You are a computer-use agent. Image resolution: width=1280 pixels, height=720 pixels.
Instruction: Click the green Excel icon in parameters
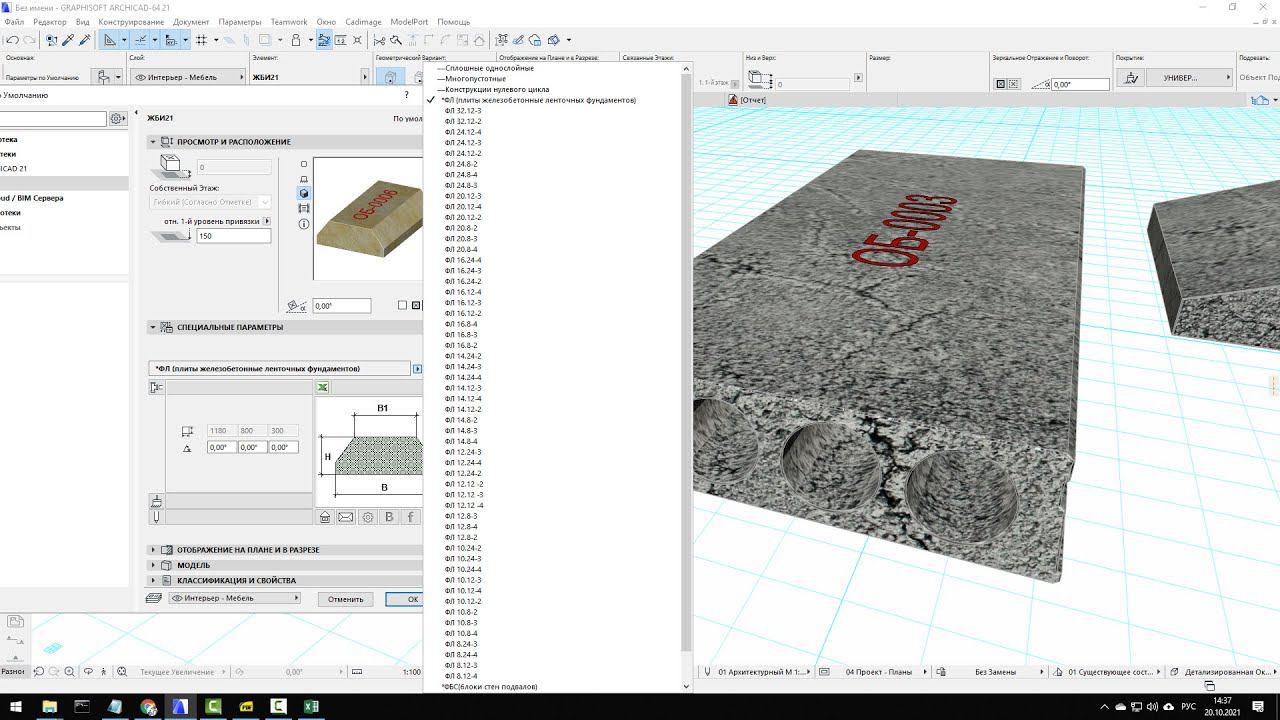click(x=323, y=387)
